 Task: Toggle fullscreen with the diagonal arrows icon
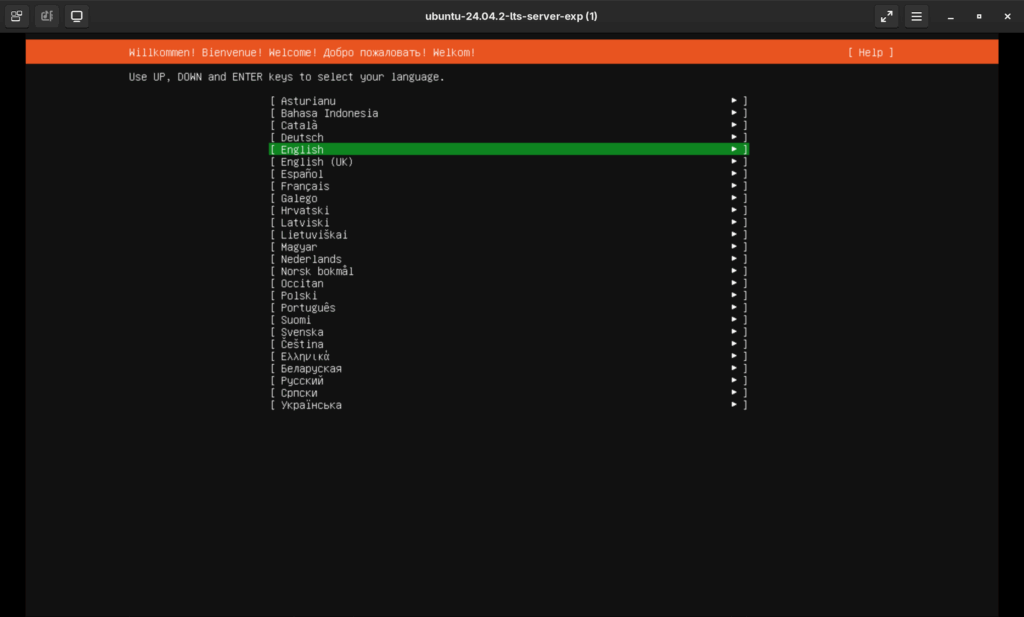886,16
